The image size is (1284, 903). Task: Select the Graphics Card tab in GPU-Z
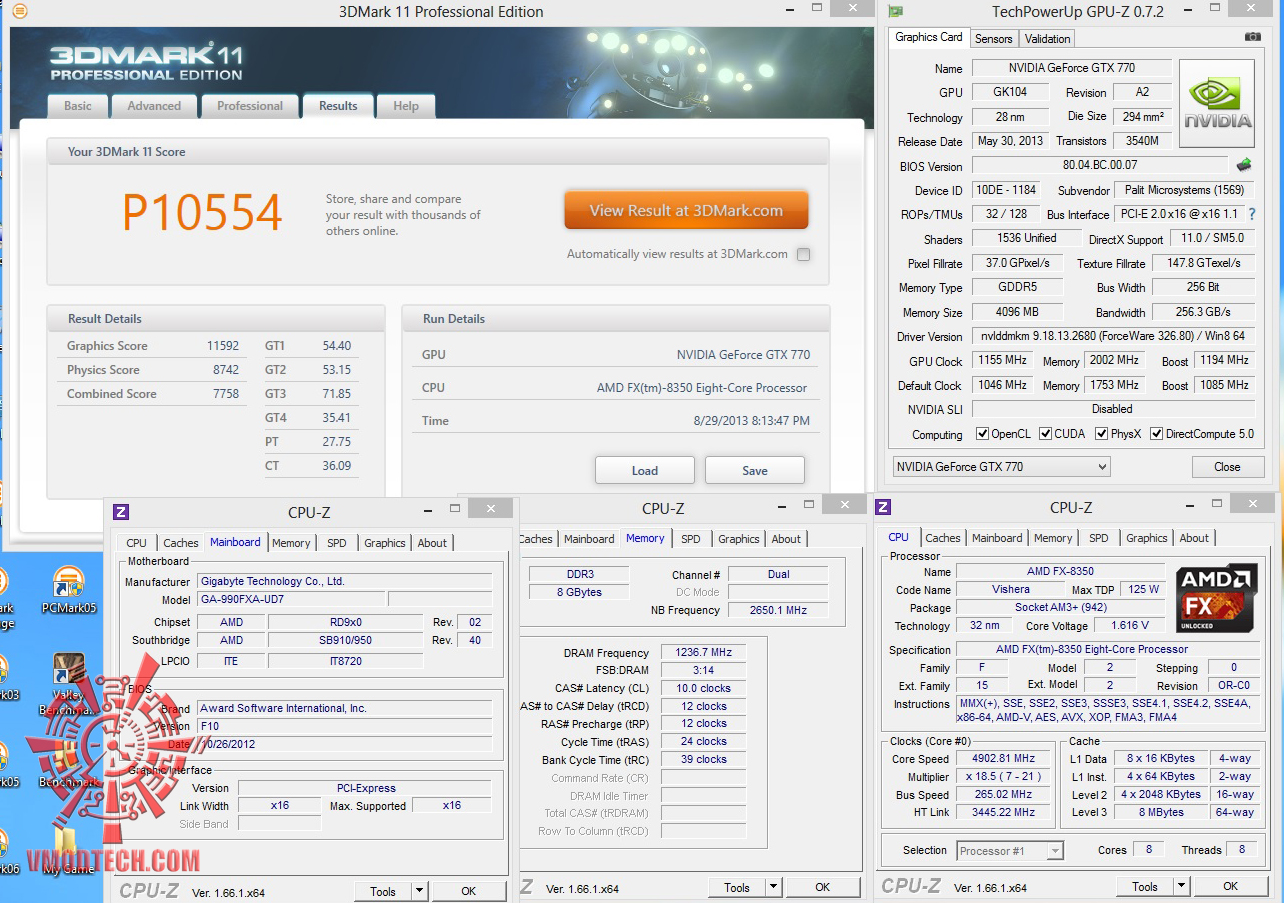coord(929,37)
